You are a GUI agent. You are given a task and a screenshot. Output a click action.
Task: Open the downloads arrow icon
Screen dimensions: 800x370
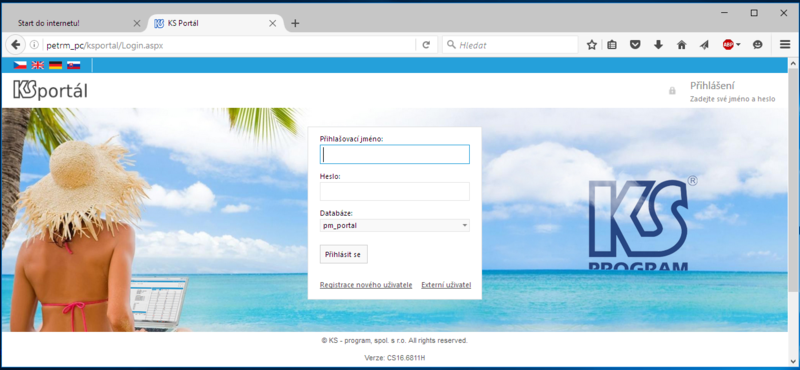(x=658, y=45)
